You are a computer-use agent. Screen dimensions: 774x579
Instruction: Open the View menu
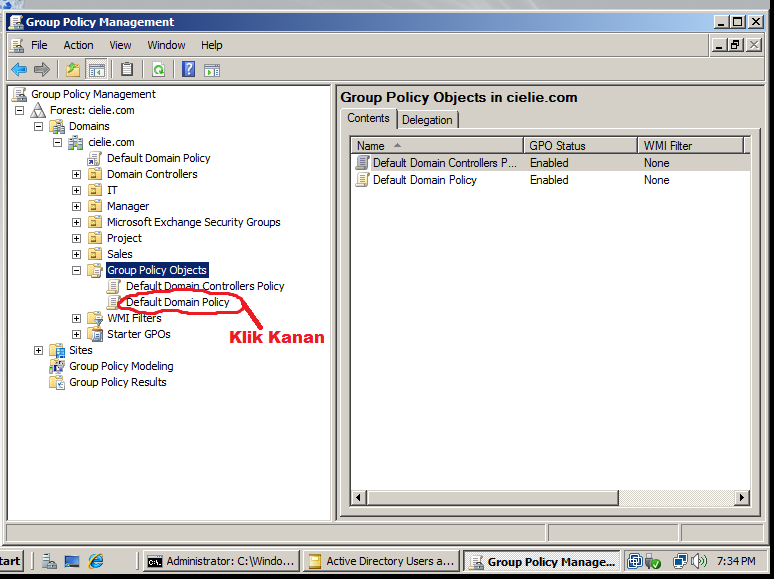pos(120,45)
